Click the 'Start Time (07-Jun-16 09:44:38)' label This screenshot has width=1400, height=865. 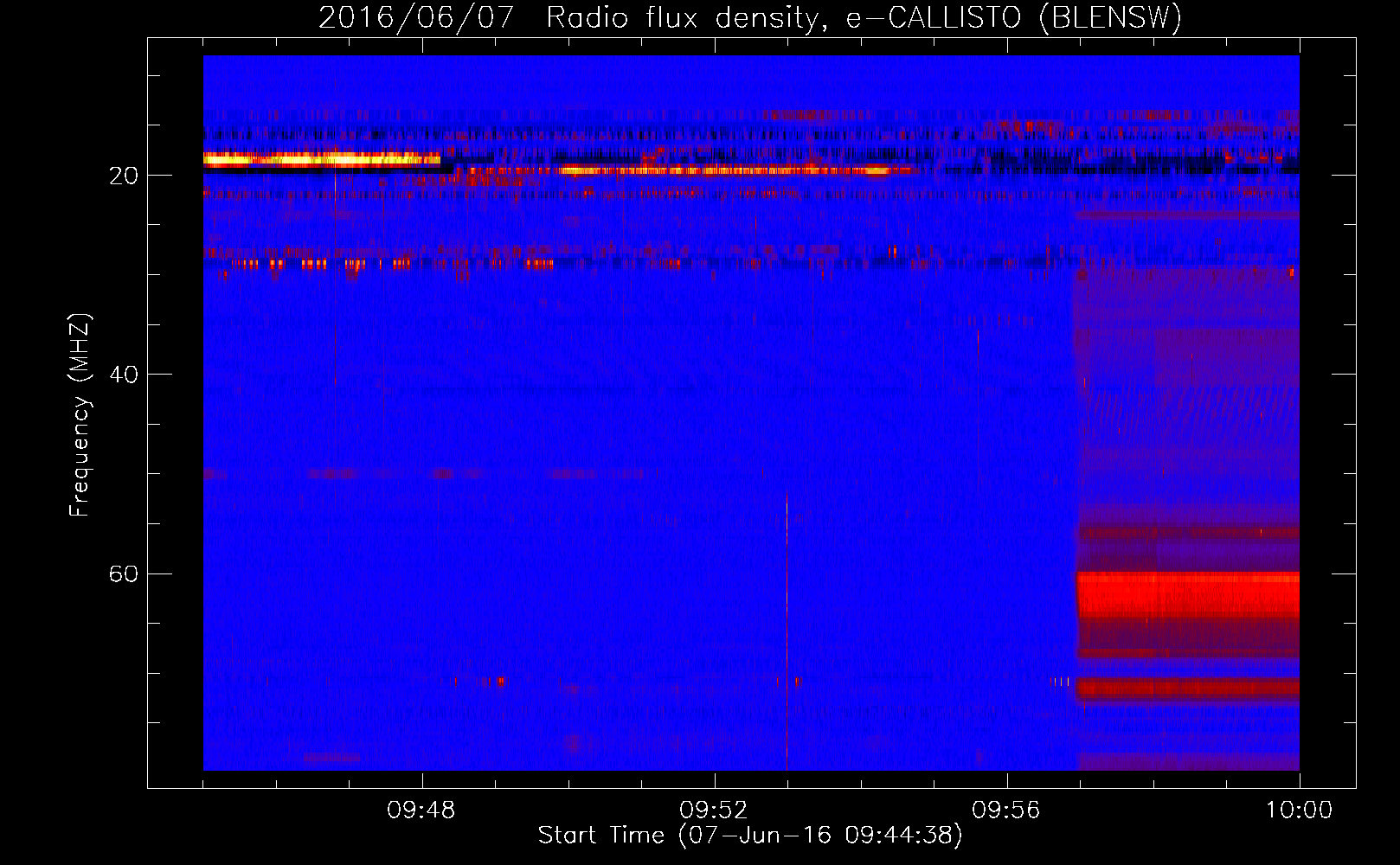tap(750, 836)
